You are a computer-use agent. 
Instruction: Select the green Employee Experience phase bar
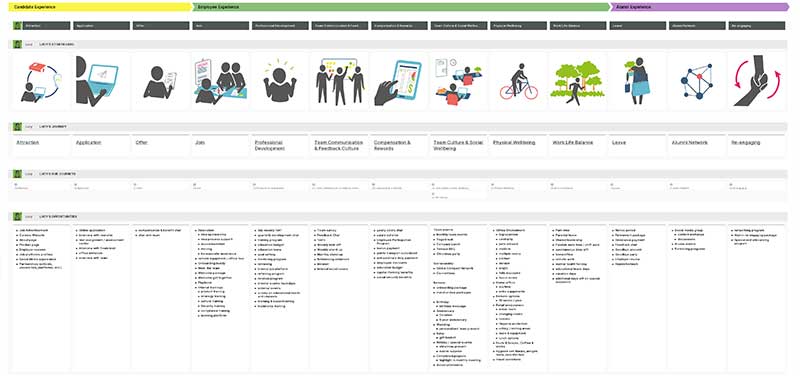pos(401,7)
